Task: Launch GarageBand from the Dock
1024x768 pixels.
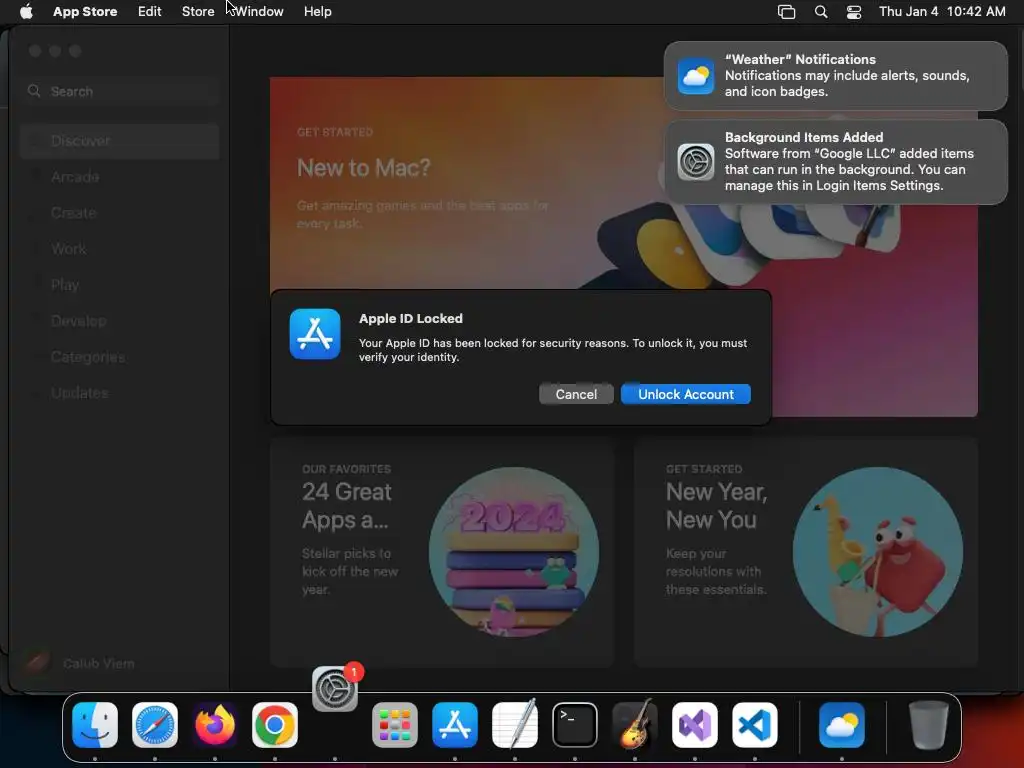Action: 635,725
